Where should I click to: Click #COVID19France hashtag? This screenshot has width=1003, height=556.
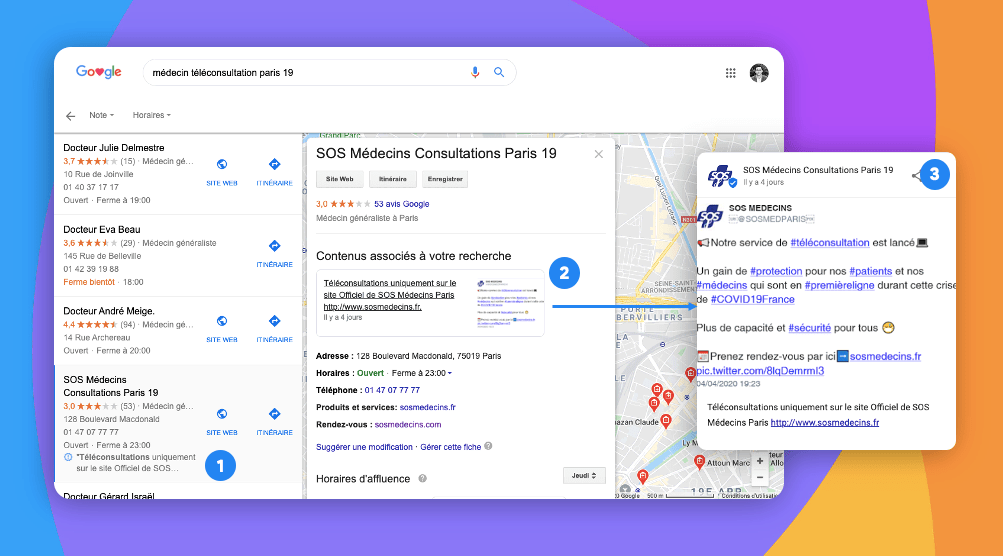[x=752, y=299]
